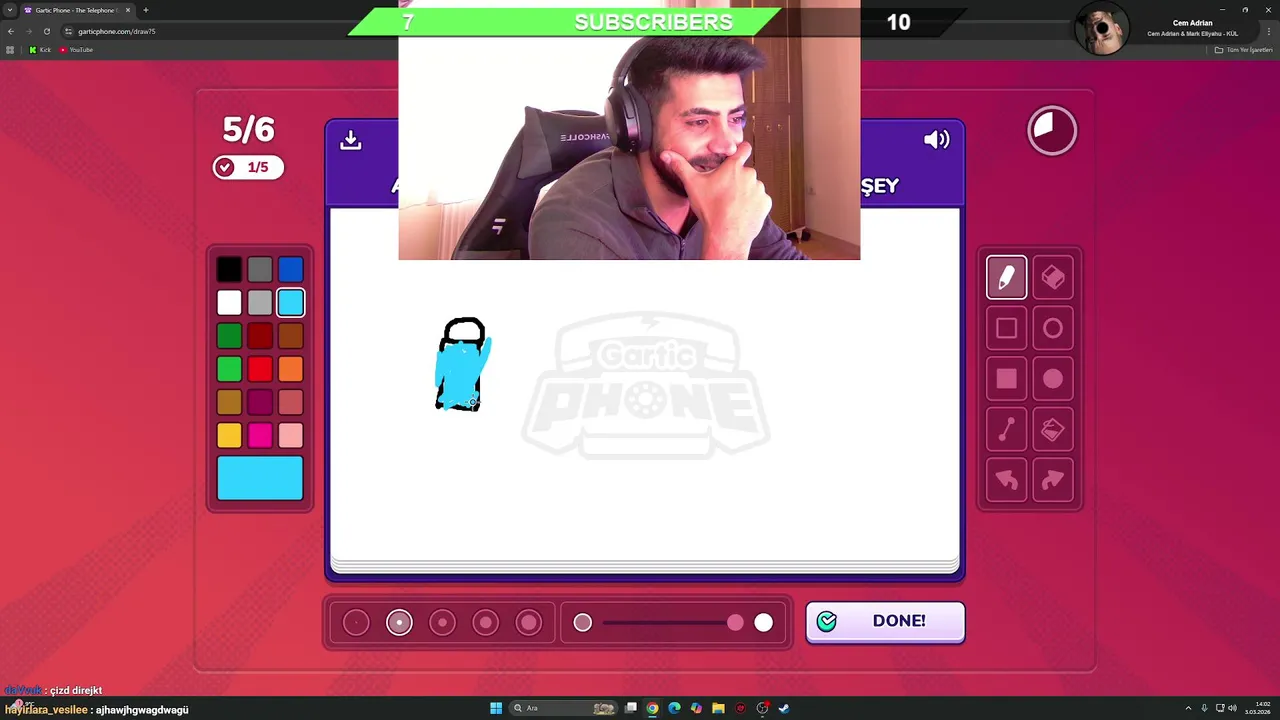Screen dimensions: 1280x720
Task: Click the 1/5 players ready indicator
Action: point(248,167)
